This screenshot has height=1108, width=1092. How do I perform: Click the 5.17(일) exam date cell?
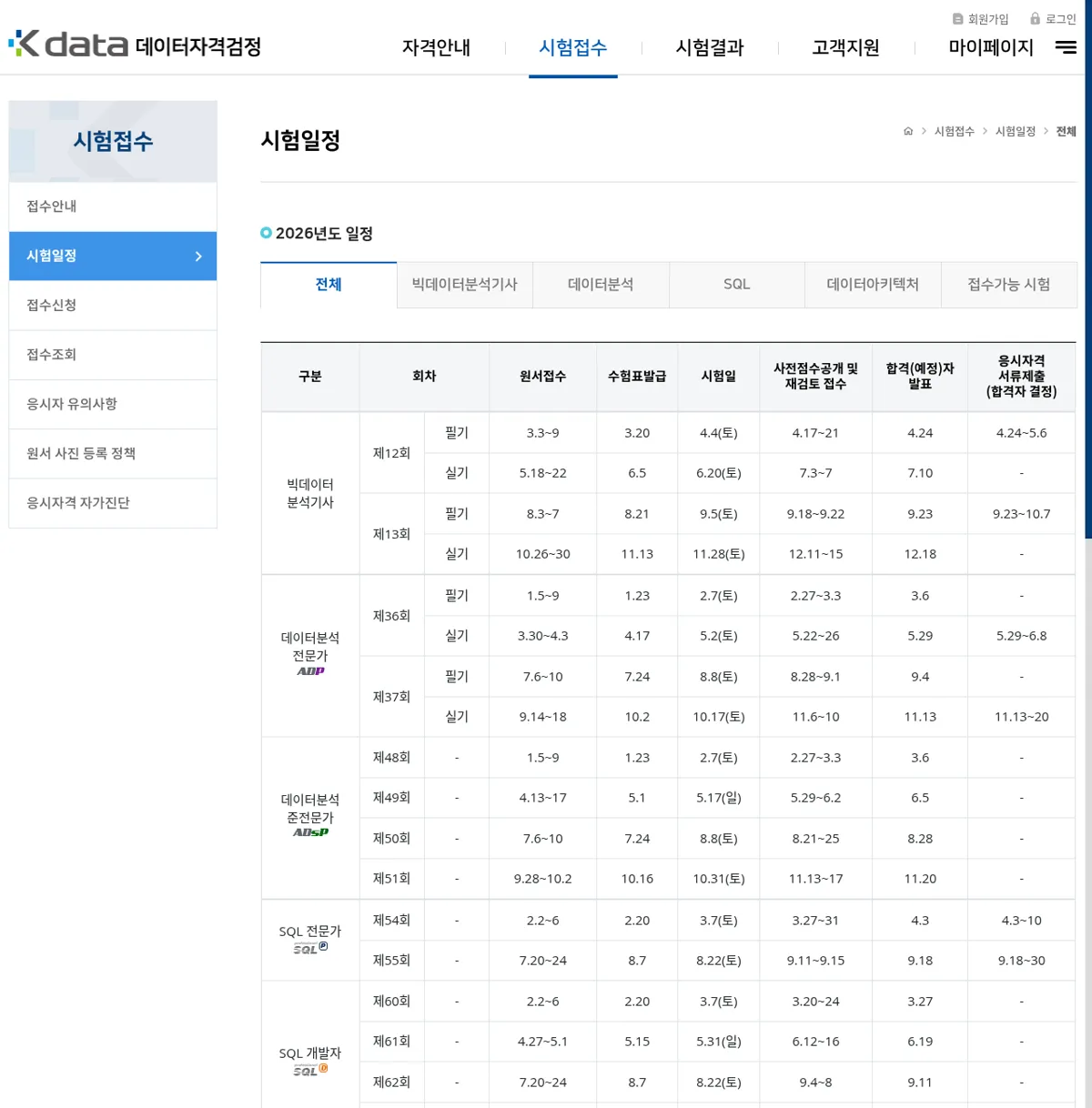click(x=719, y=798)
